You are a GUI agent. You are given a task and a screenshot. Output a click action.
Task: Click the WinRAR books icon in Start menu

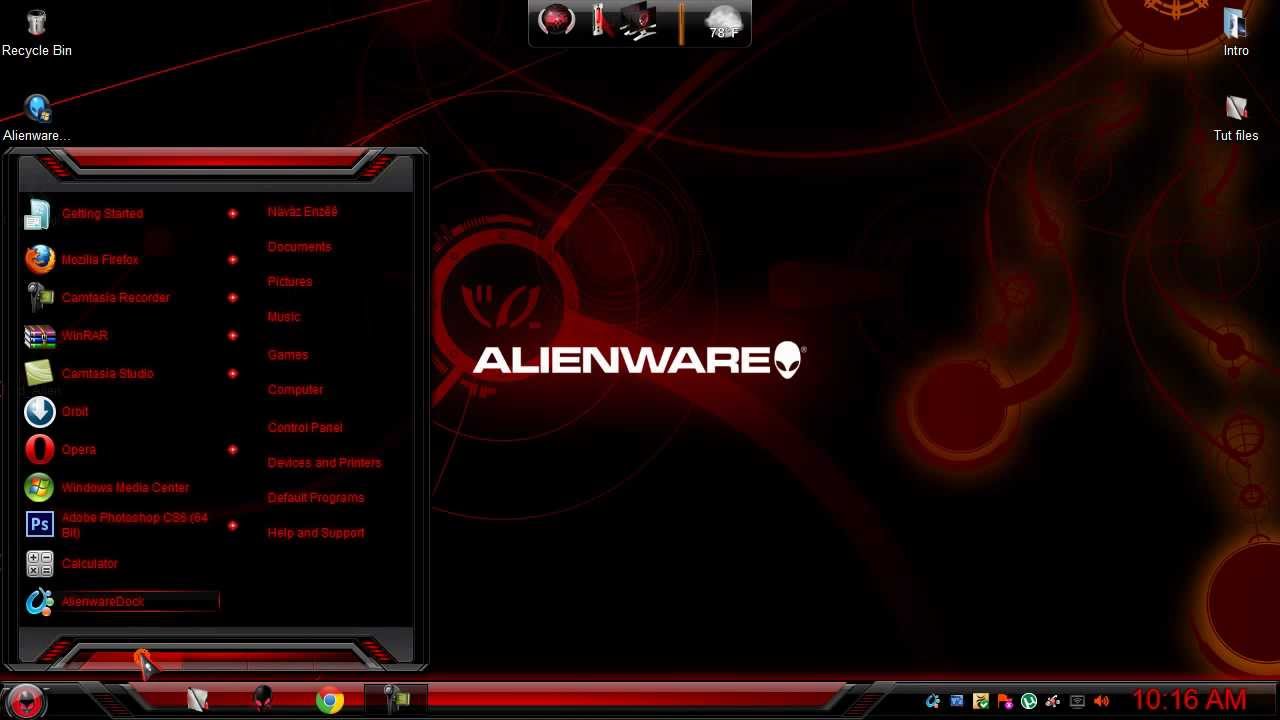tap(39, 335)
